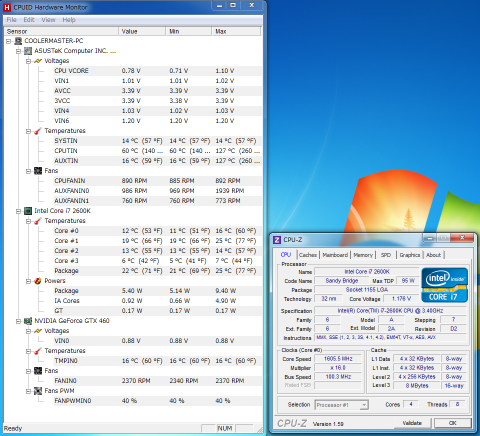The height and width of the screenshot is (436, 480).
Task: Switch to the Memory tab in CPU-Z
Action: pyautogui.click(x=363, y=255)
